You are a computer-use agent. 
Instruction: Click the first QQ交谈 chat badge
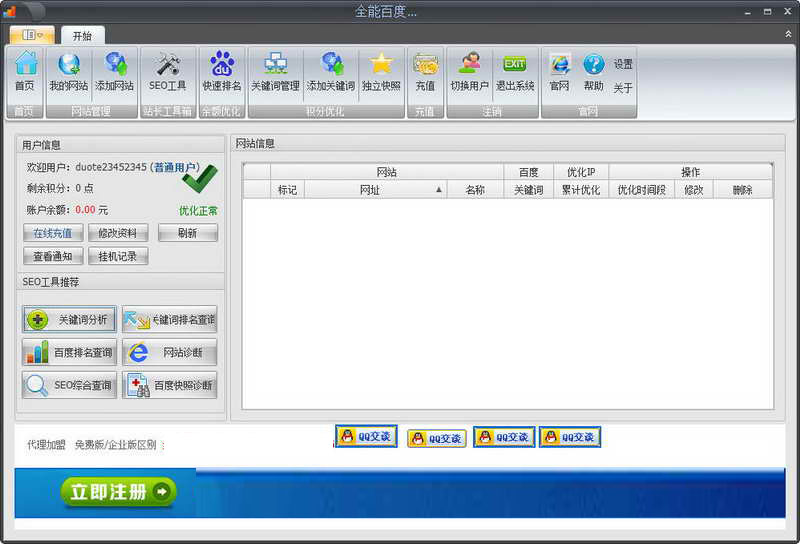tap(366, 437)
